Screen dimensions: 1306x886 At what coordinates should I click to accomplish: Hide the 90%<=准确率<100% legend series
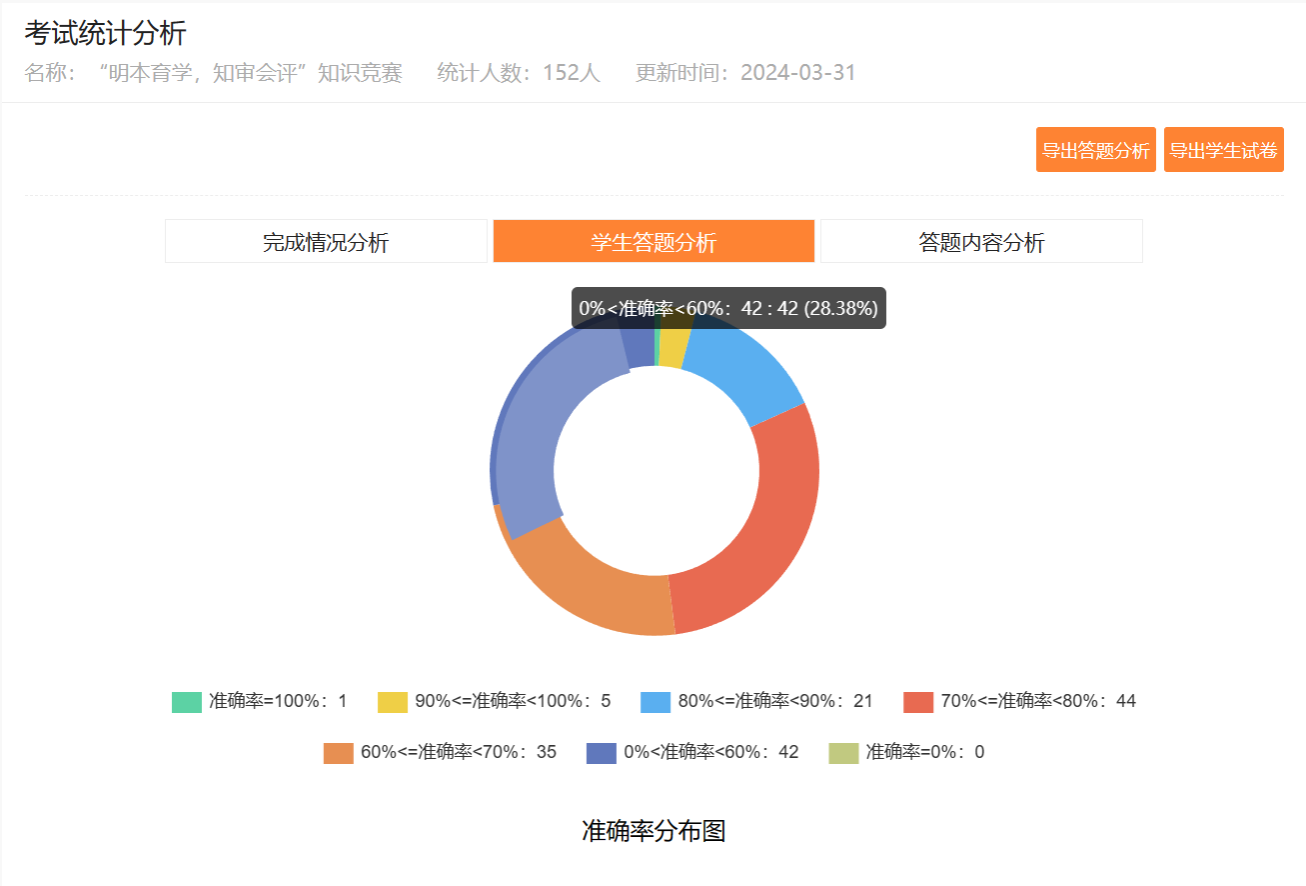pyautogui.click(x=494, y=701)
